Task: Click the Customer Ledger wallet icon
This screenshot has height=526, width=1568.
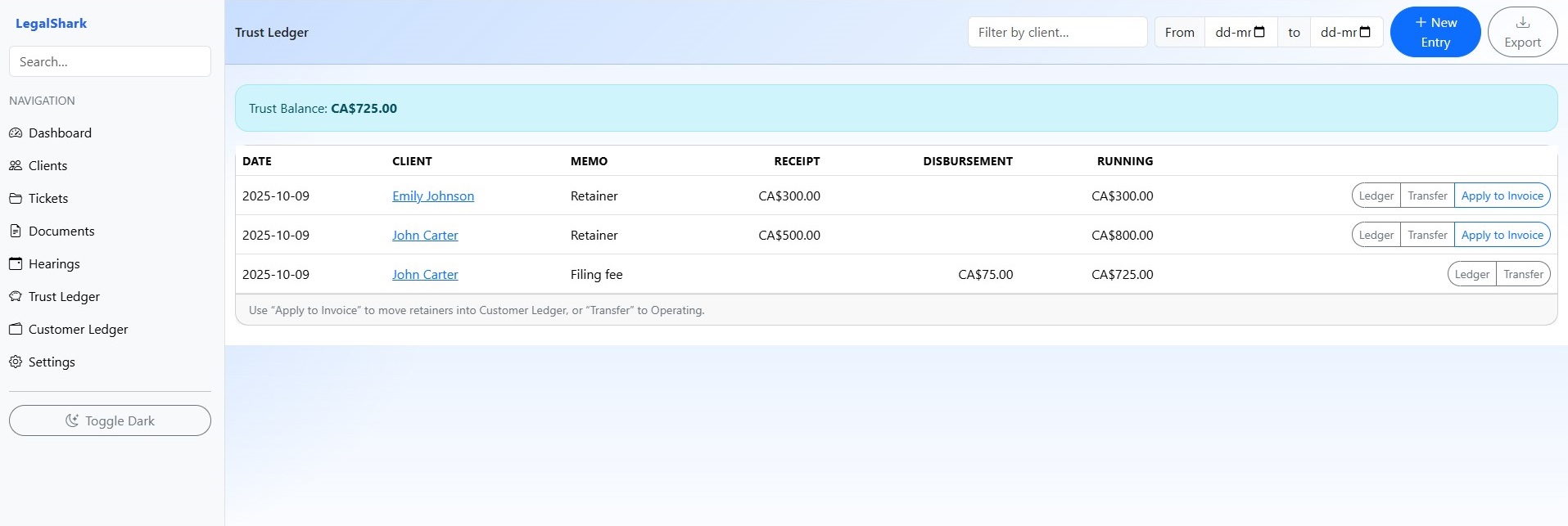Action: pos(16,329)
